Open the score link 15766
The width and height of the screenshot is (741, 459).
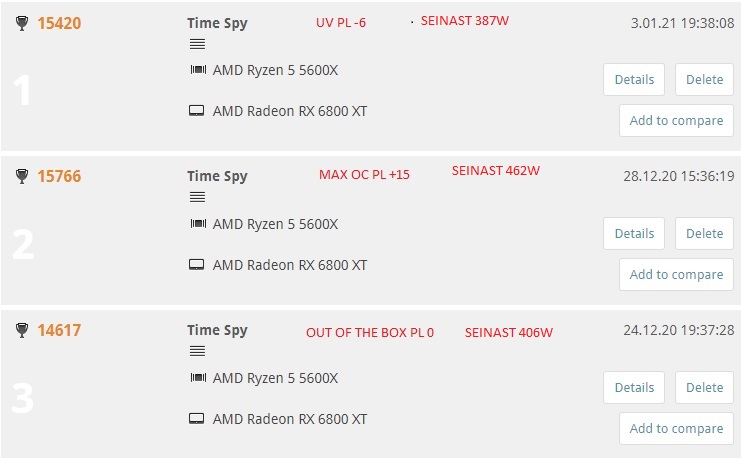pos(59,176)
